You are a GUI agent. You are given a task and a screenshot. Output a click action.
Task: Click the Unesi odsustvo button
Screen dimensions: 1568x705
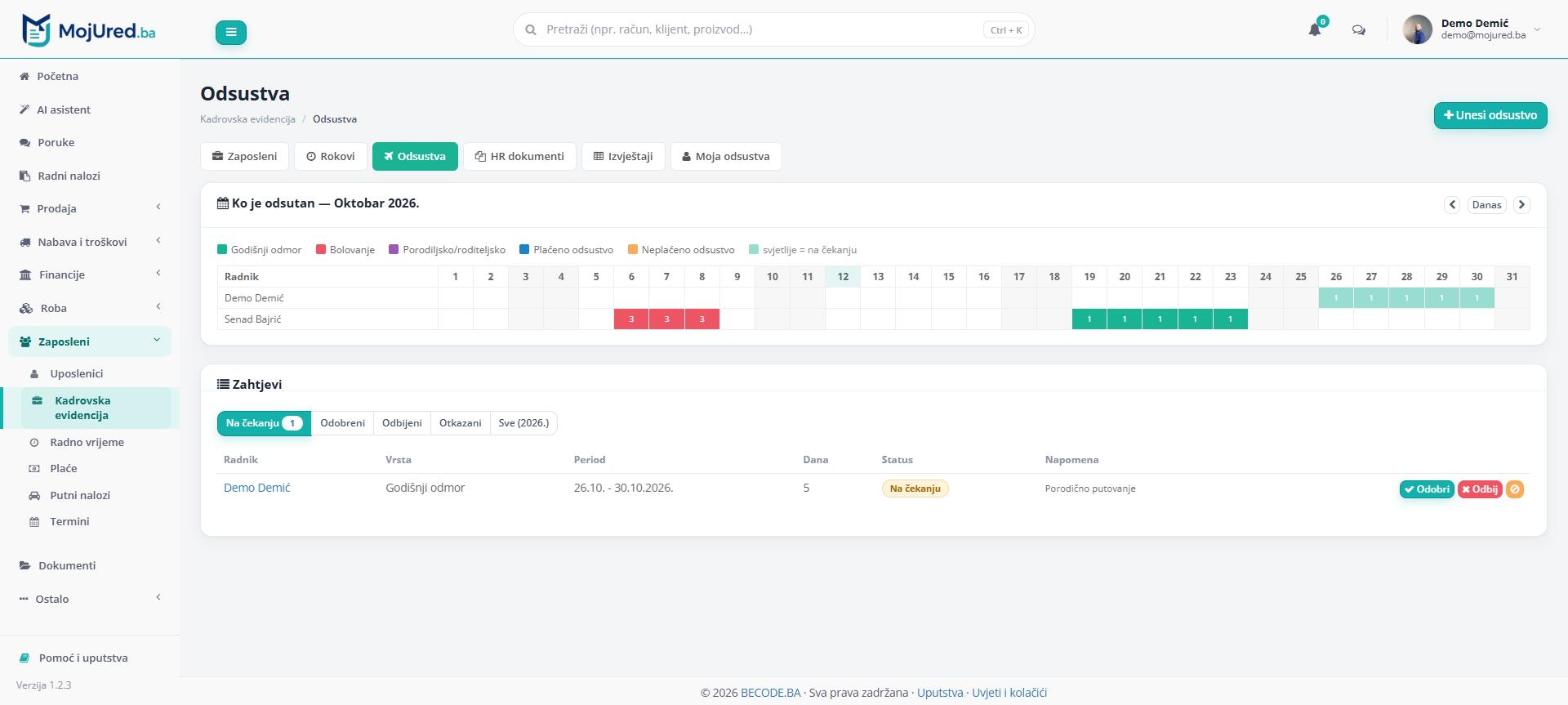1490,115
